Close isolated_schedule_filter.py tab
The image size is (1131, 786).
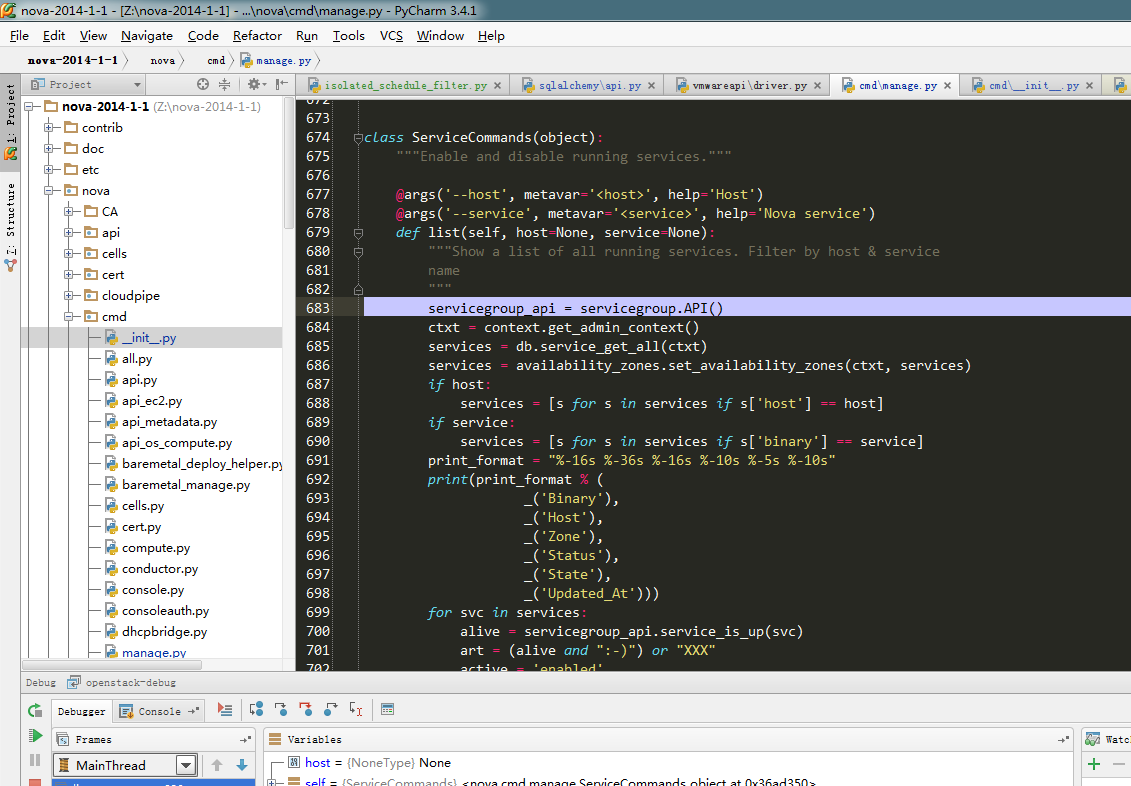[x=497, y=86]
